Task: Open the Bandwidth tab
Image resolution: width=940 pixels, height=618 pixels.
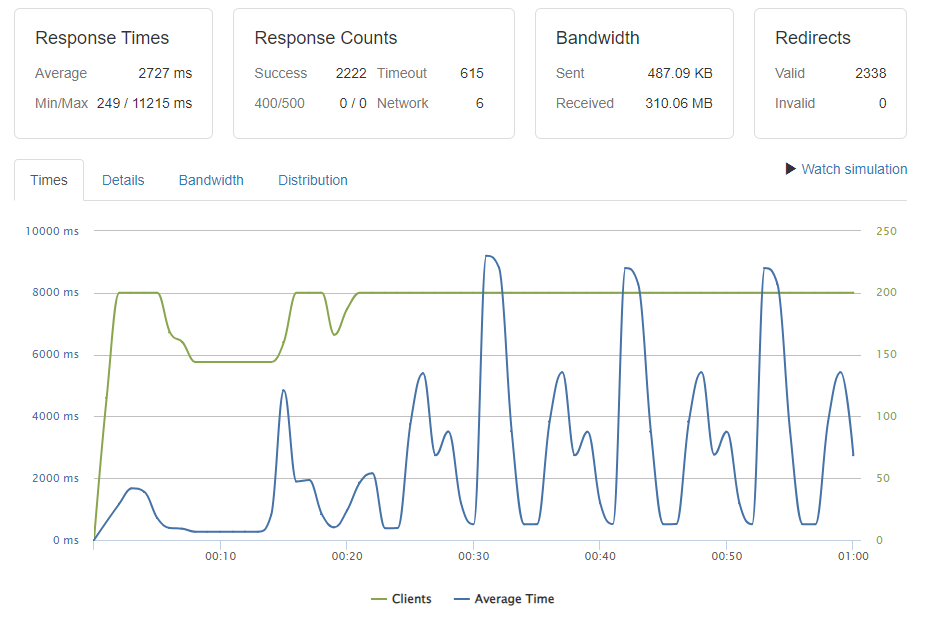Action: pos(211,180)
